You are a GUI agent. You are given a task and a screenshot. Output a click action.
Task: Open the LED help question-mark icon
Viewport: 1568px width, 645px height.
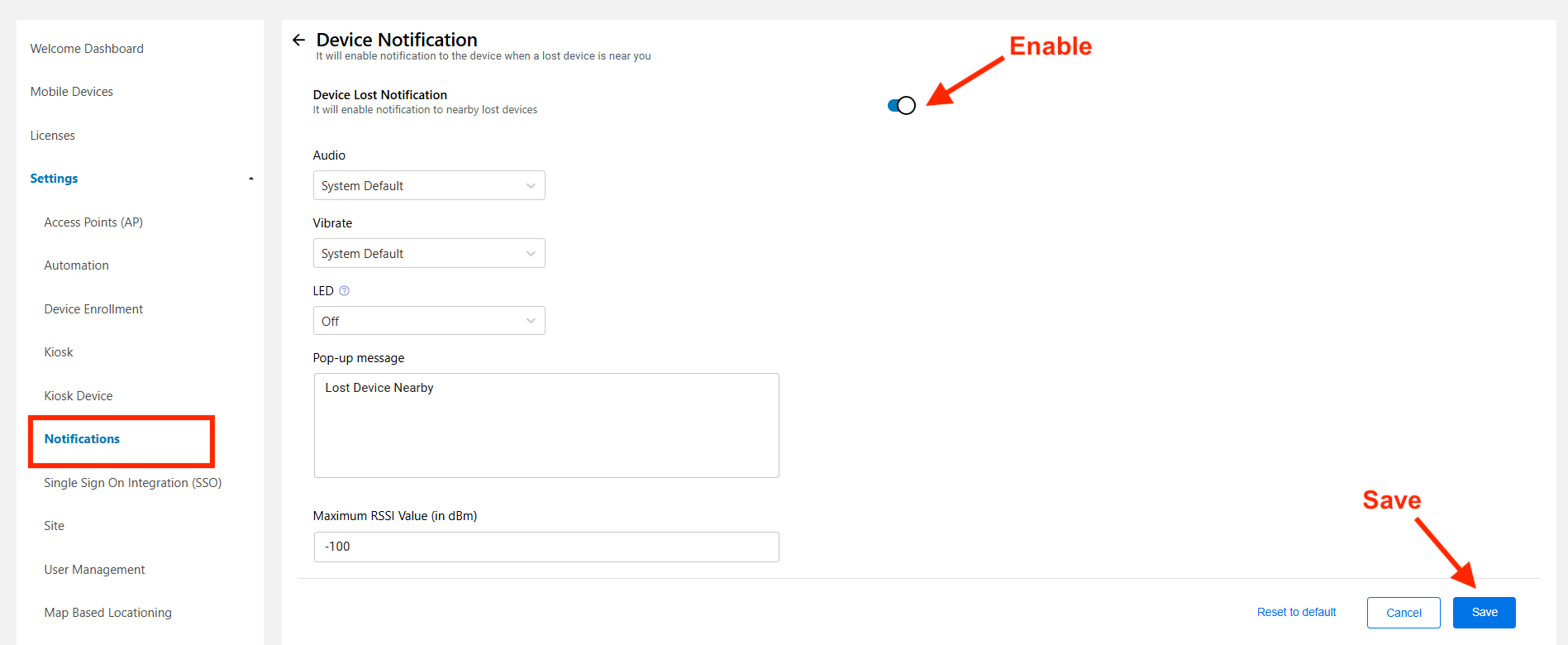(x=345, y=291)
